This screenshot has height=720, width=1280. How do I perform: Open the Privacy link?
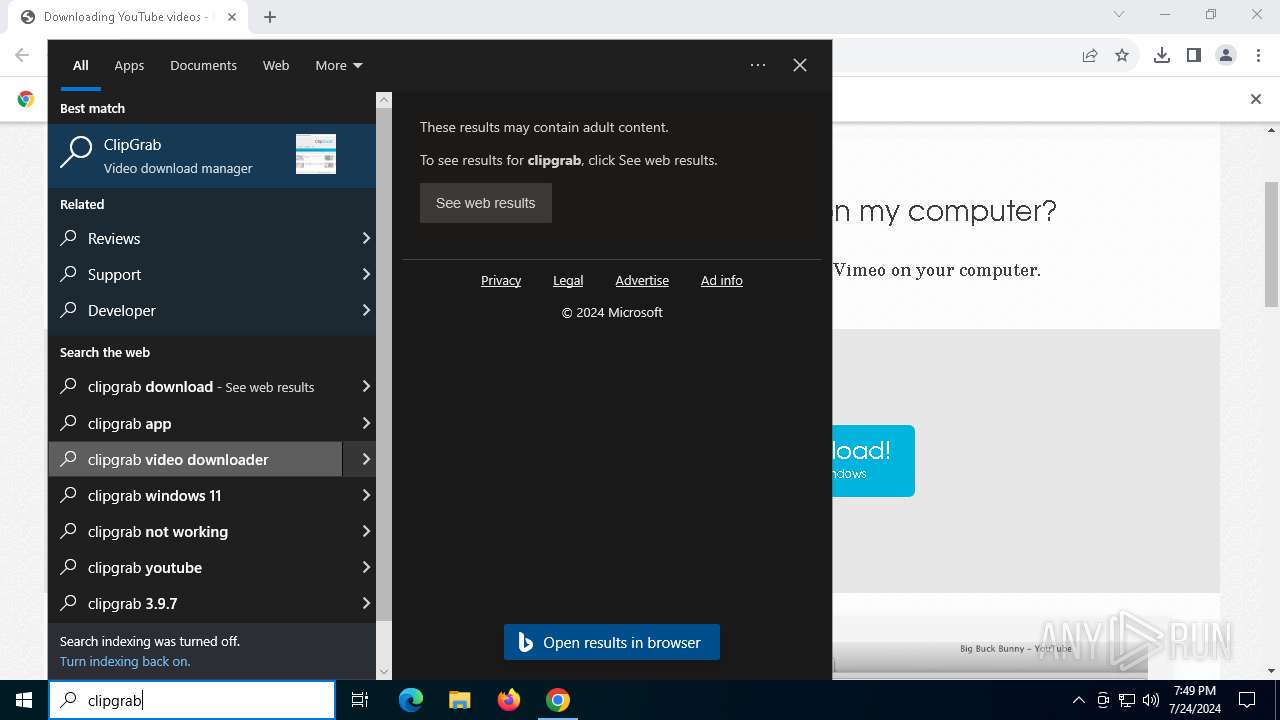click(x=501, y=281)
